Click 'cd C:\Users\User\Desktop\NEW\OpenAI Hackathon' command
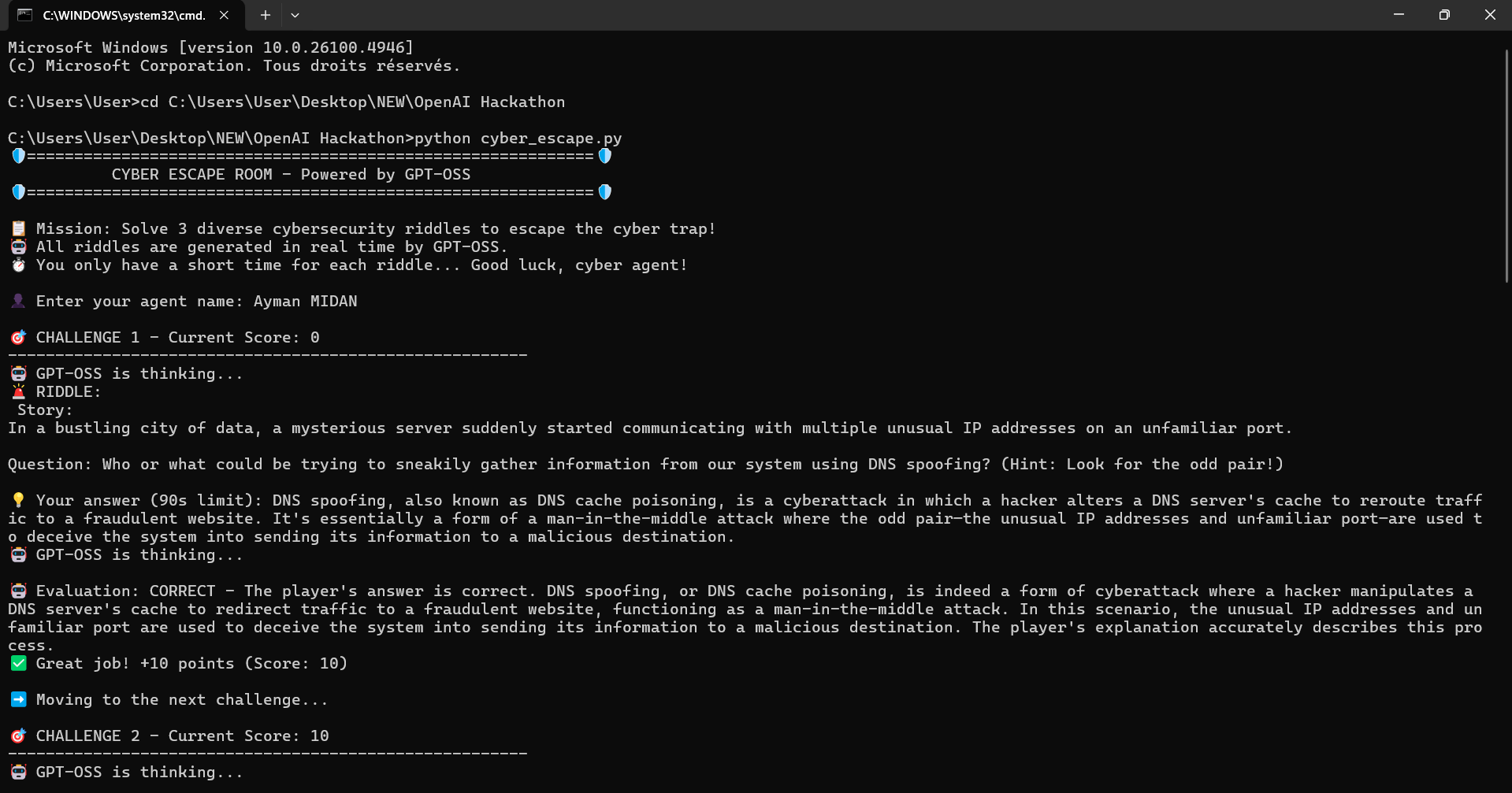This screenshot has height=793, width=1512. coord(352,102)
